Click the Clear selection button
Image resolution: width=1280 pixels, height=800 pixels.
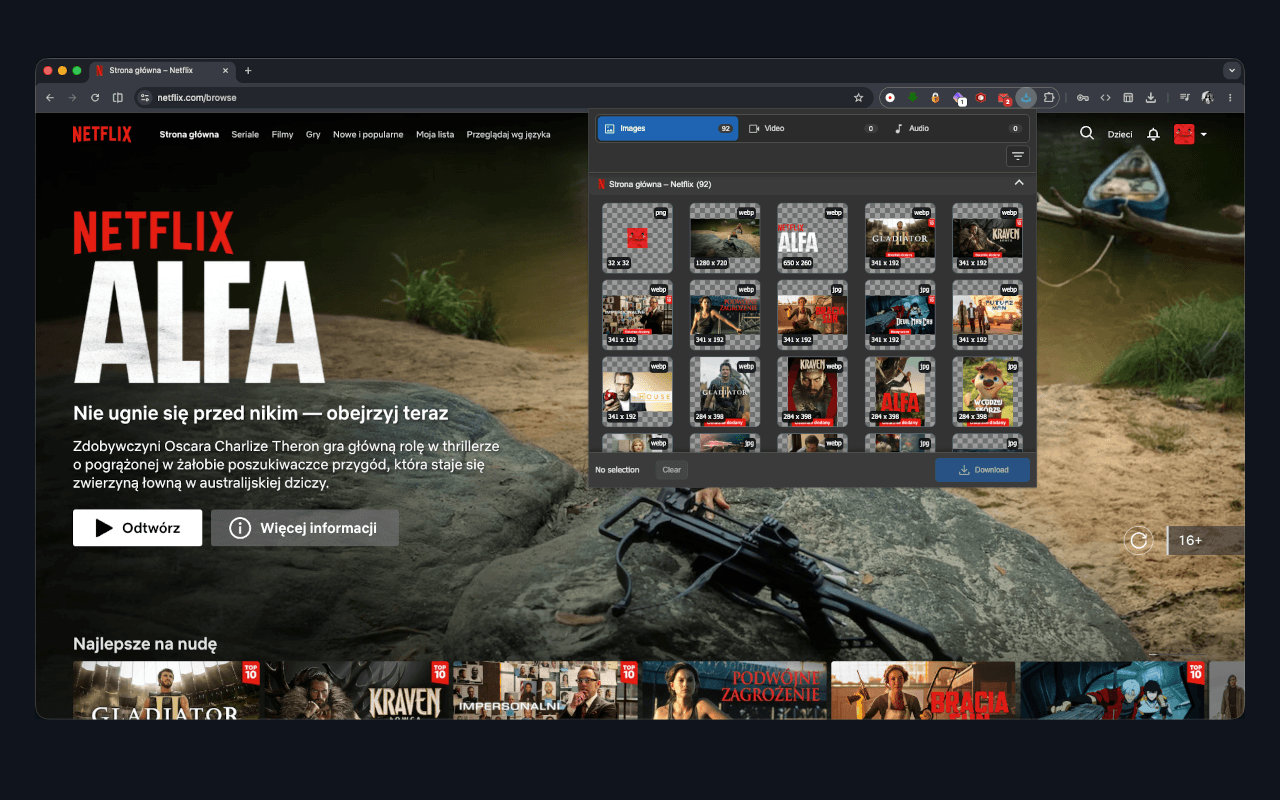672,470
